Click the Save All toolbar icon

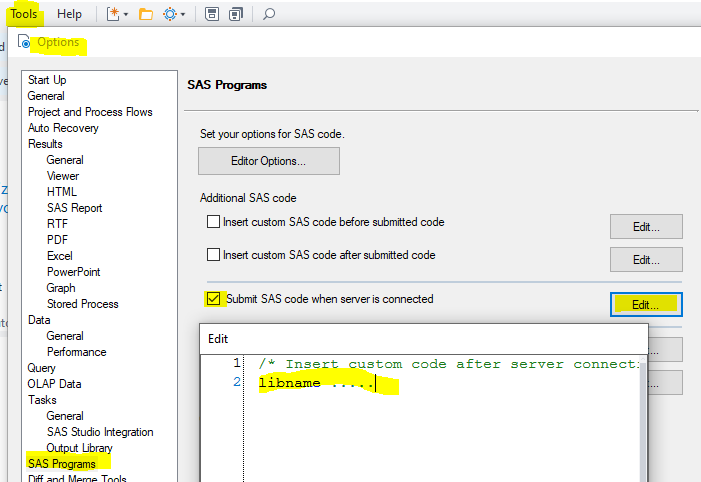pos(236,14)
